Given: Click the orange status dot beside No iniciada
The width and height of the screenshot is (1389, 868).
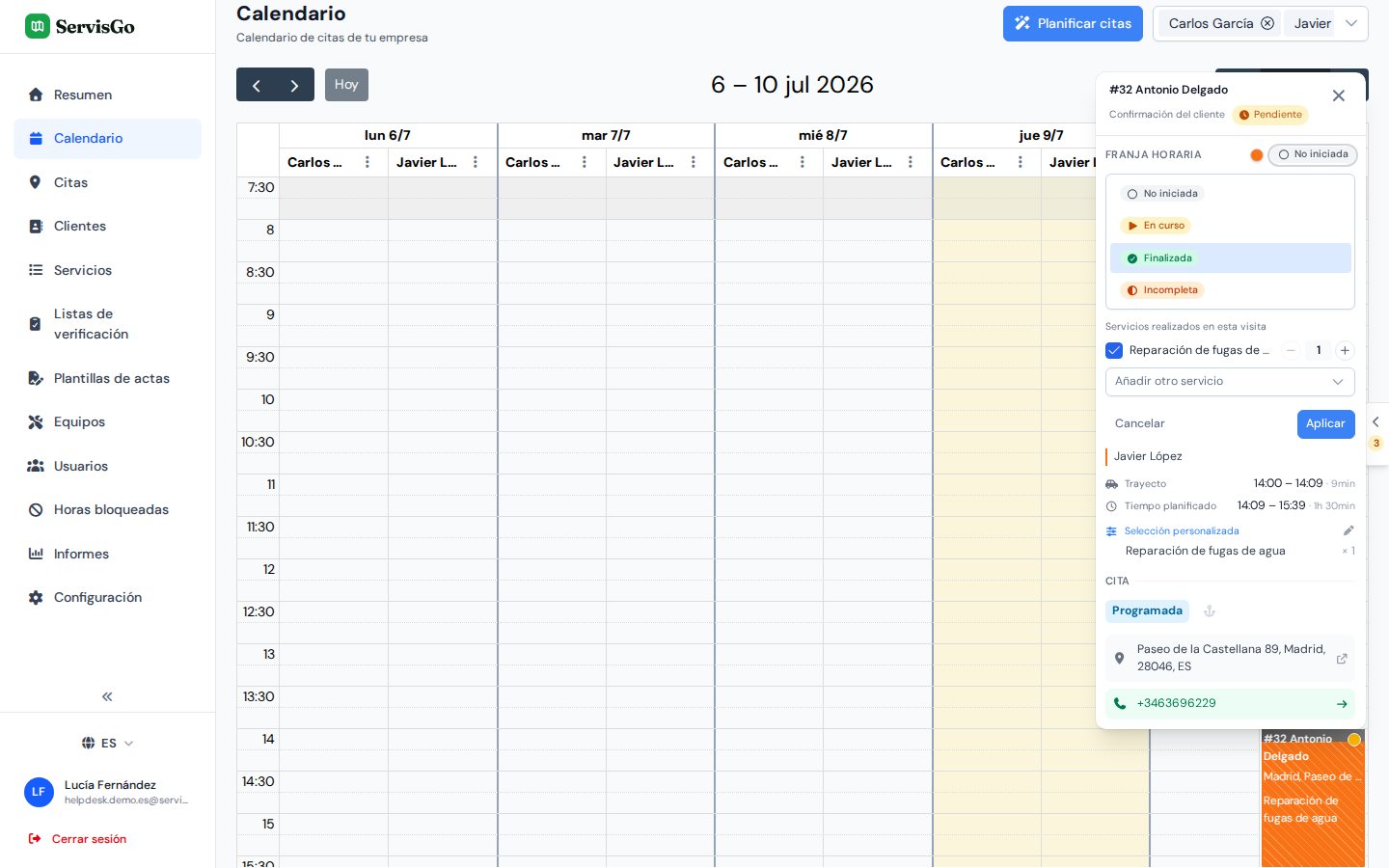Looking at the screenshot, I should pos(1256,155).
